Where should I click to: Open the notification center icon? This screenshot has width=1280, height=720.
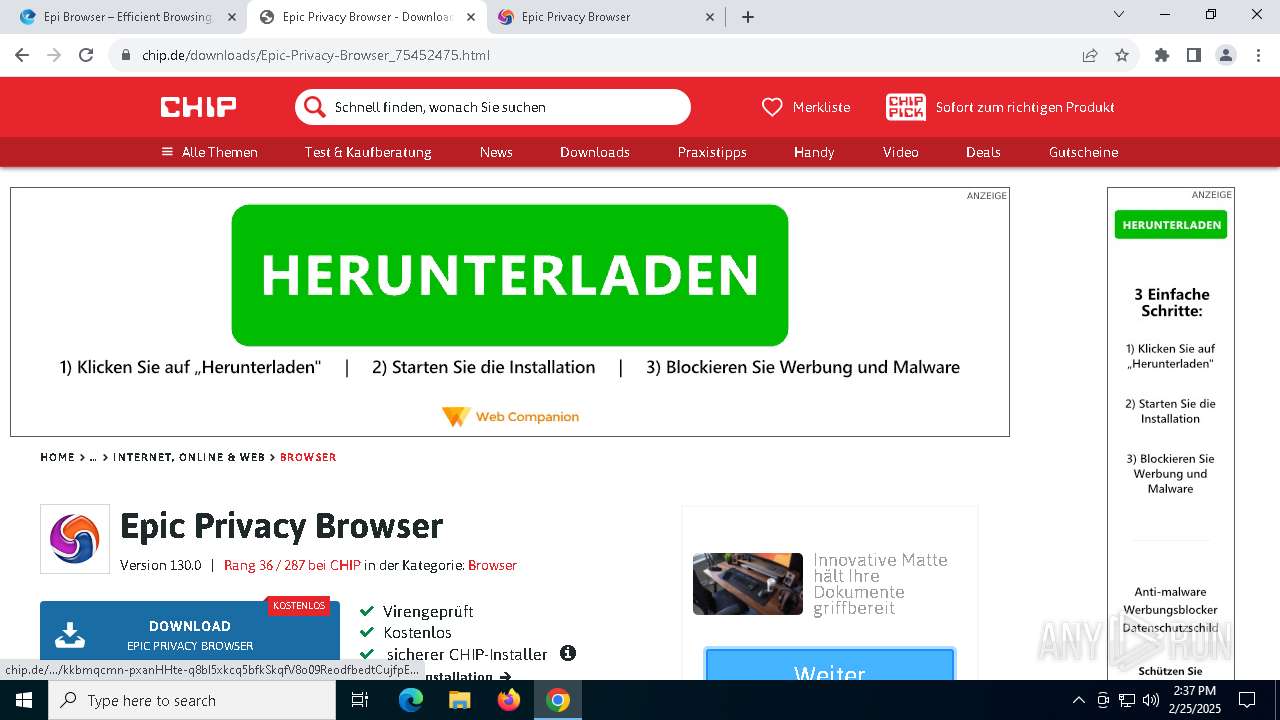click(x=1247, y=700)
